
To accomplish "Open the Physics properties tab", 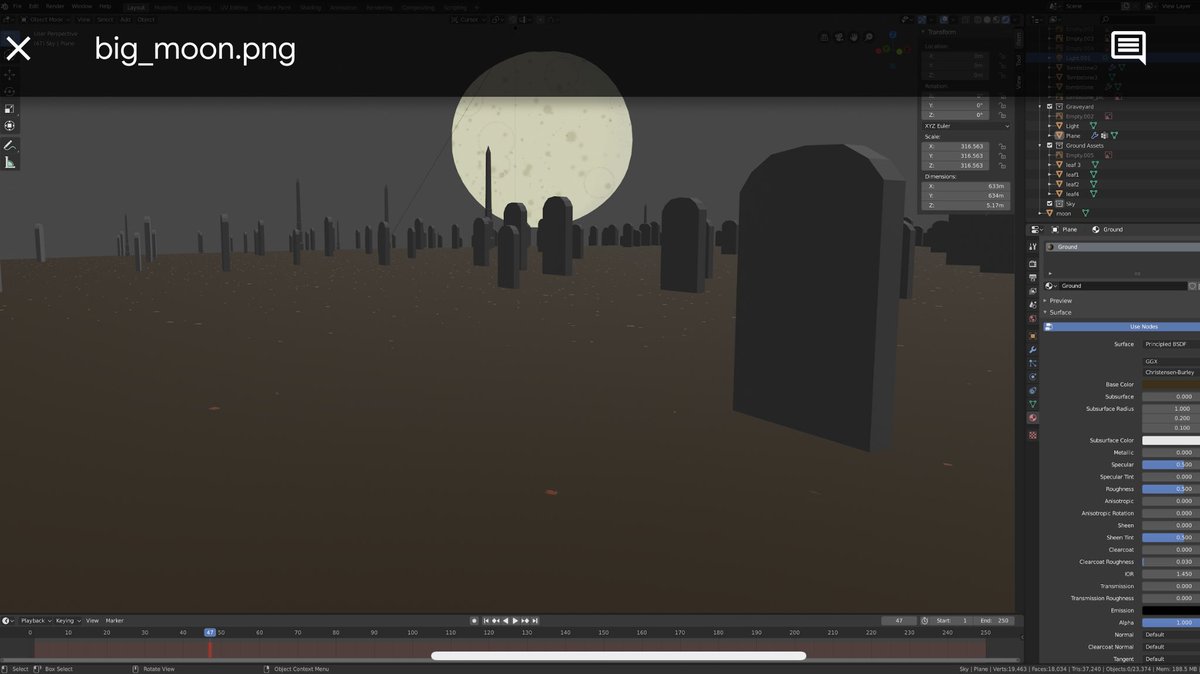I will pyautogui.click(x=1033, y=377).
